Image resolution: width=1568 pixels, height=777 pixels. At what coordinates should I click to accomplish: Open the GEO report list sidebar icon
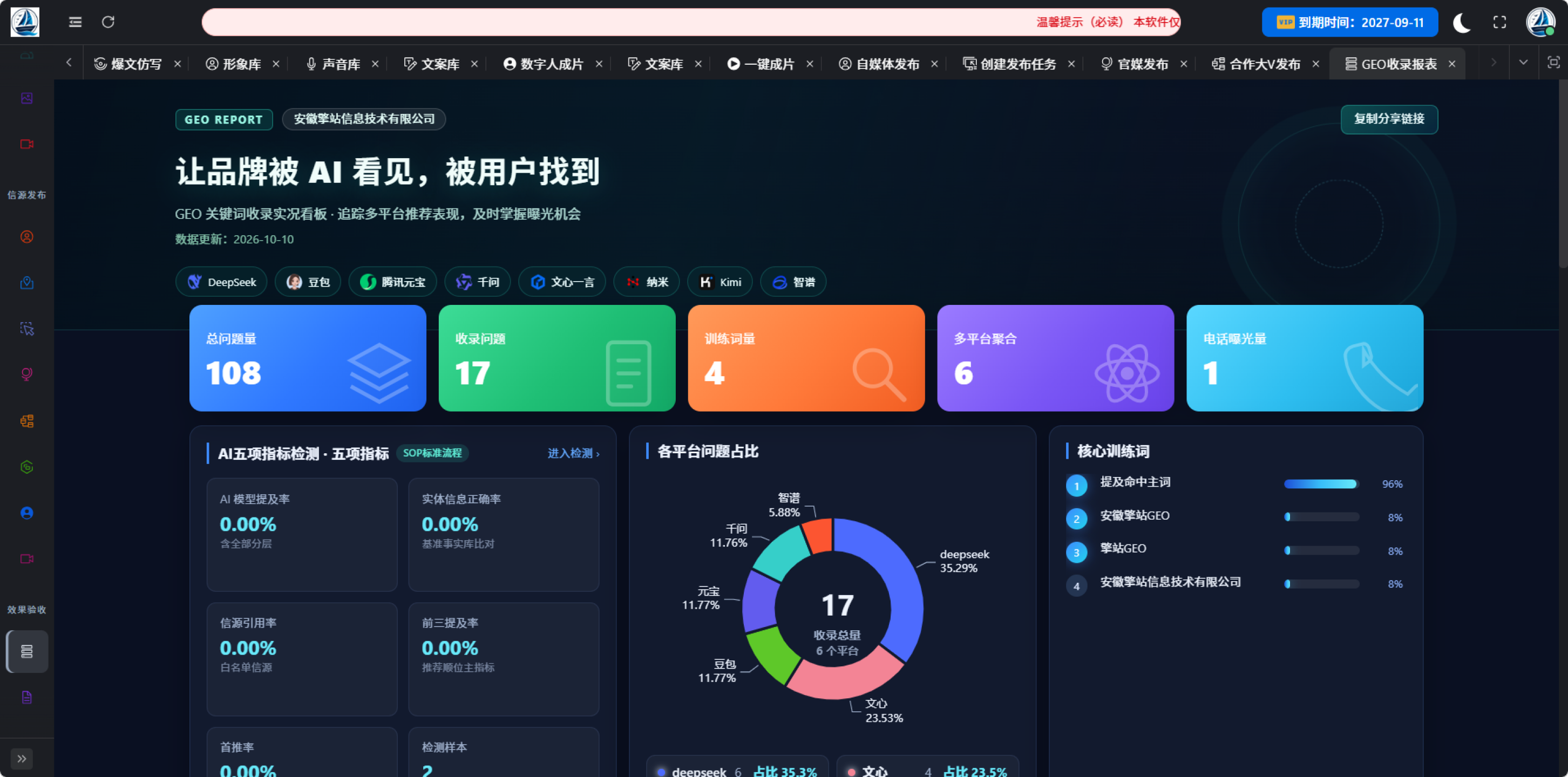click(27, 651)
